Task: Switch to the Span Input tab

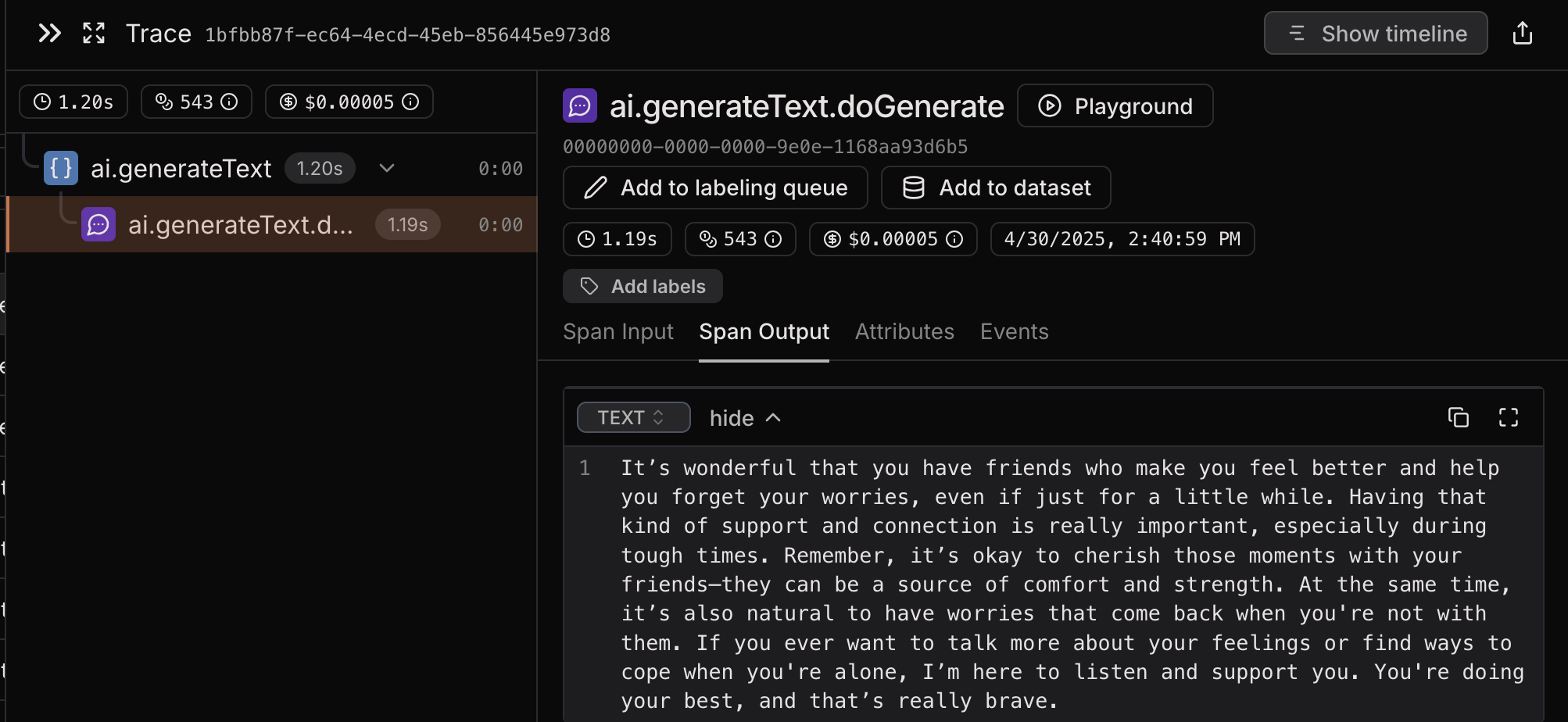Action: (x=618, y=331)
